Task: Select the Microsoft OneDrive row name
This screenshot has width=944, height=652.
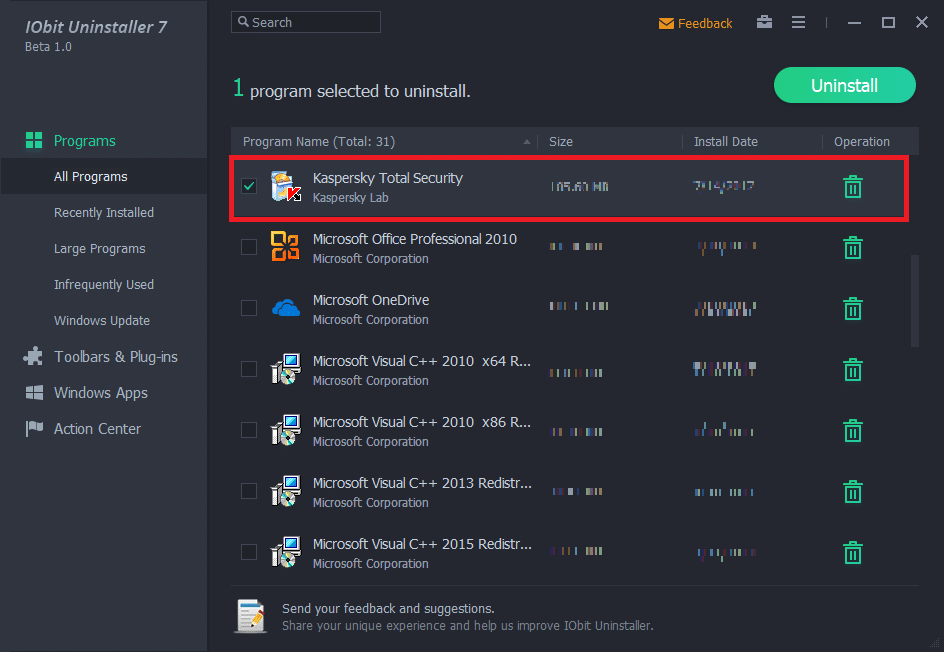Action: 371,300
